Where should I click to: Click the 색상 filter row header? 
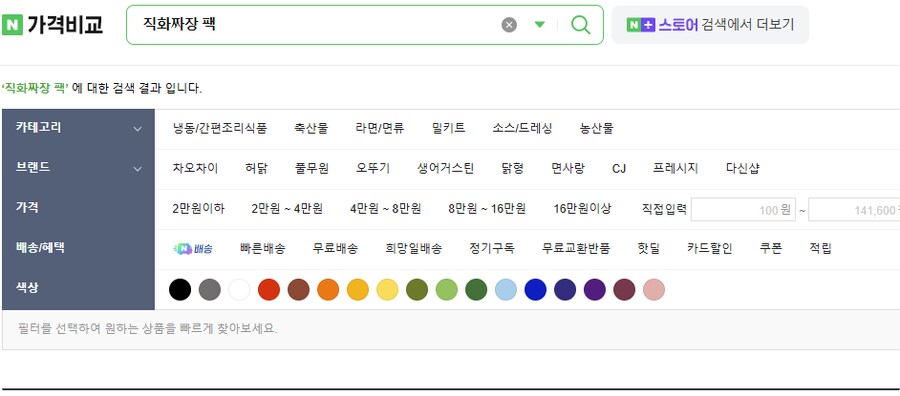point(78,289)
